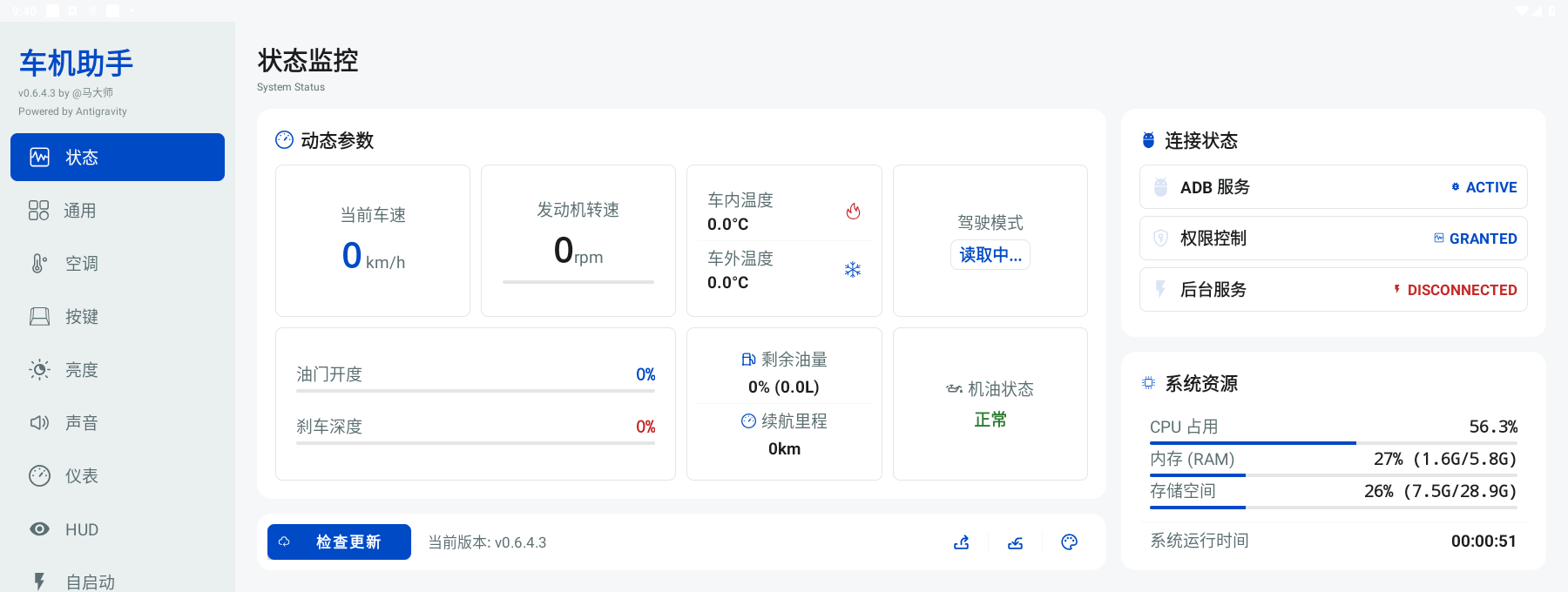1568x592 pixels.
Task: Click the Powered by Antigravity text
Action: click(72, 111)
